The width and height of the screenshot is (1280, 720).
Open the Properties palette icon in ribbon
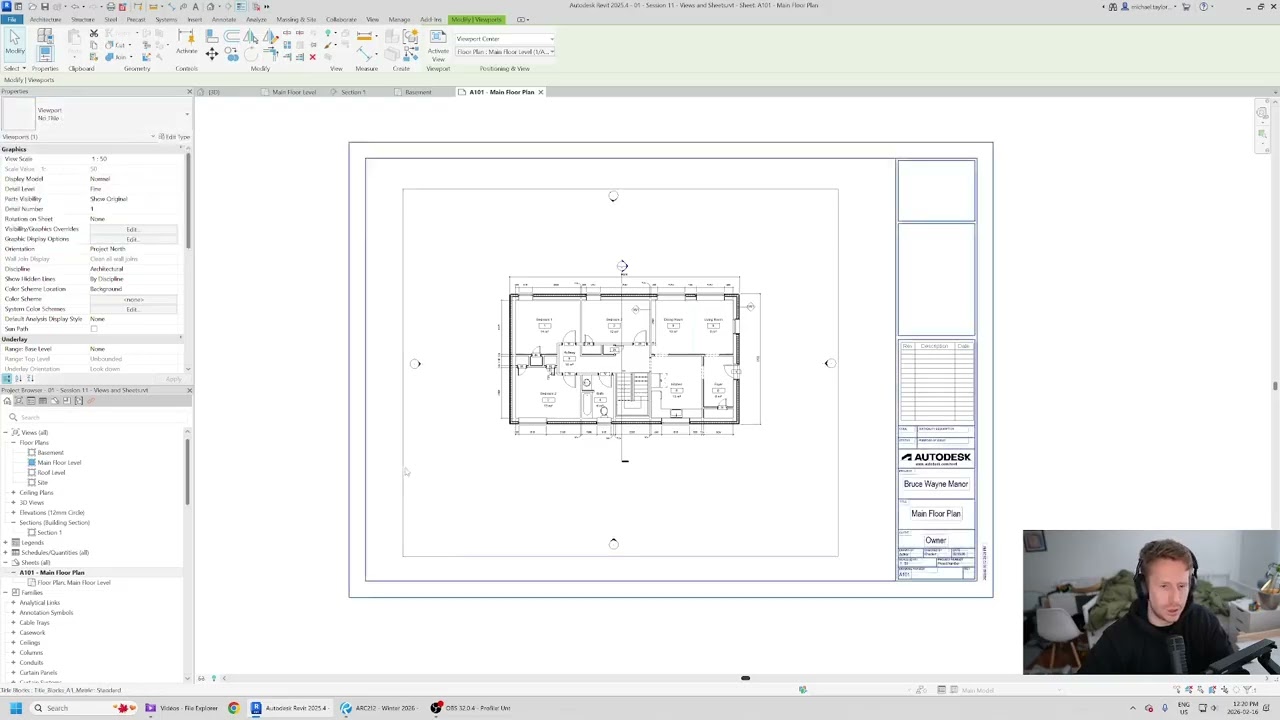click(x=45, y=53)
